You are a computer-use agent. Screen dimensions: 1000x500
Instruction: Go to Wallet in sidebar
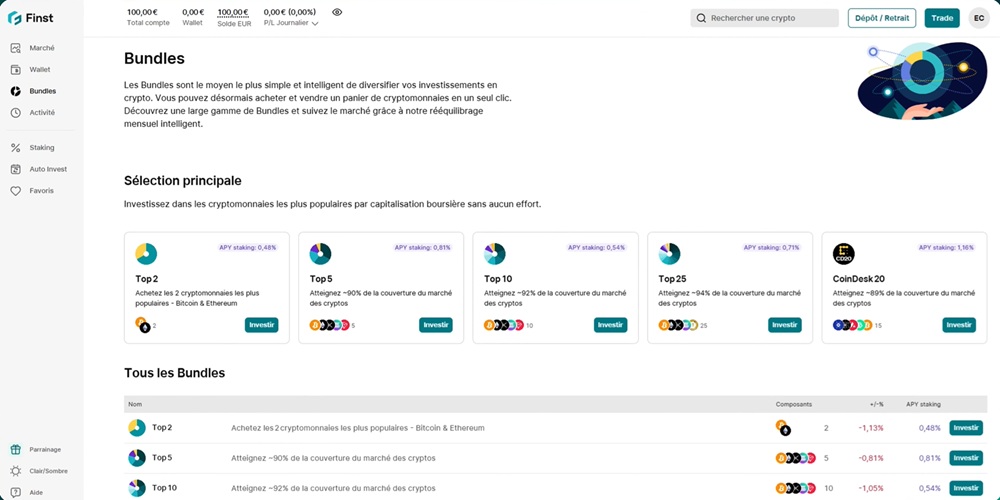point(41,70)
